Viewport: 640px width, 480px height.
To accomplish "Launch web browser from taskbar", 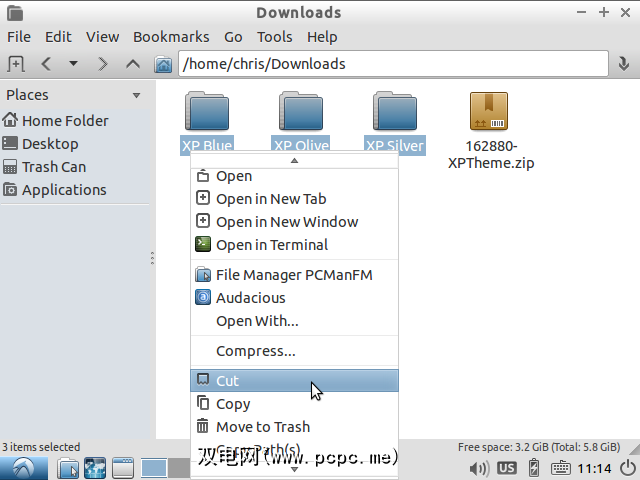I will pyautogui.click(x=95, y=468).
